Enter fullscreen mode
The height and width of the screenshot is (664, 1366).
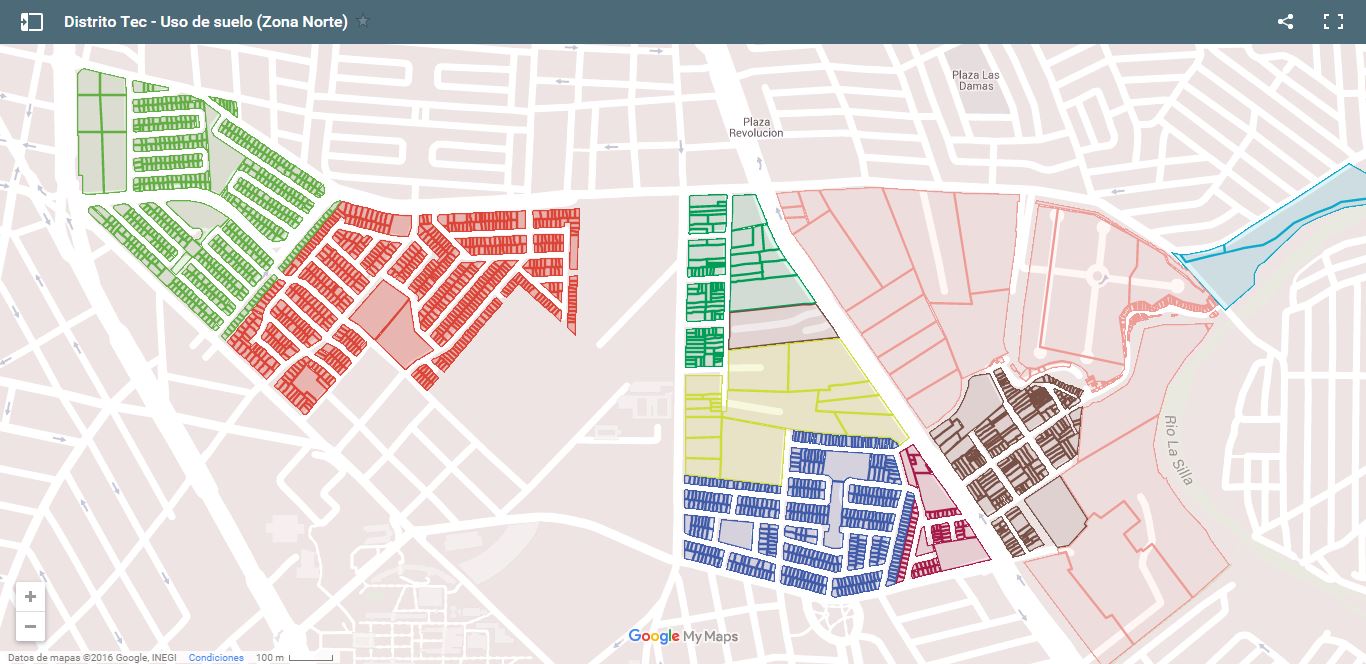1334,21
